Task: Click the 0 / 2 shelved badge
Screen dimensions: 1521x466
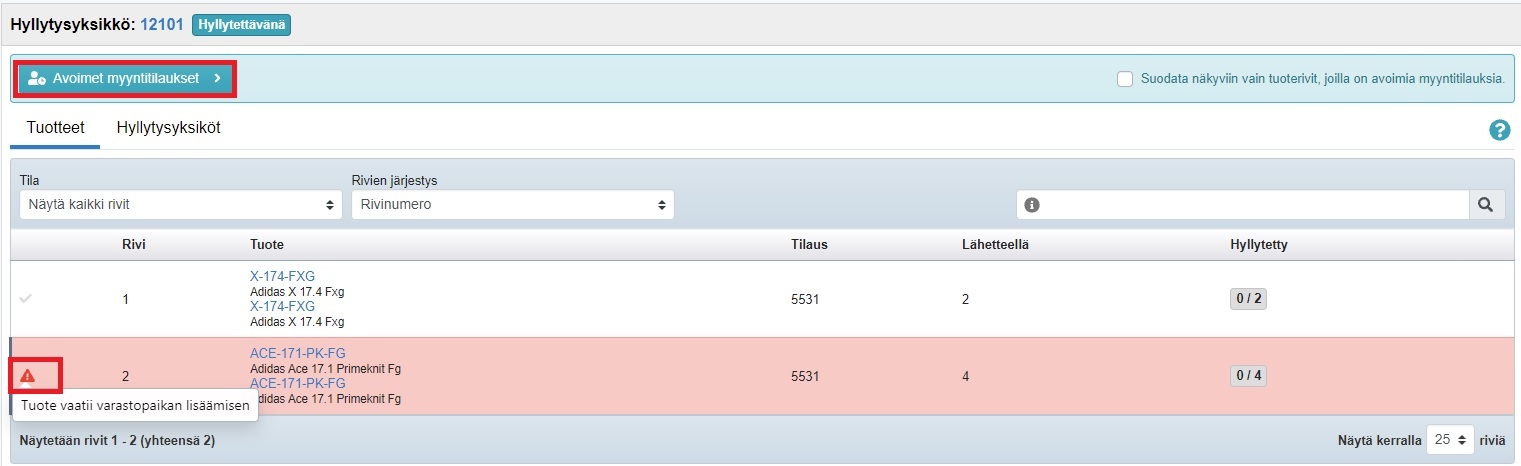Action: (x=1248, y=299)
